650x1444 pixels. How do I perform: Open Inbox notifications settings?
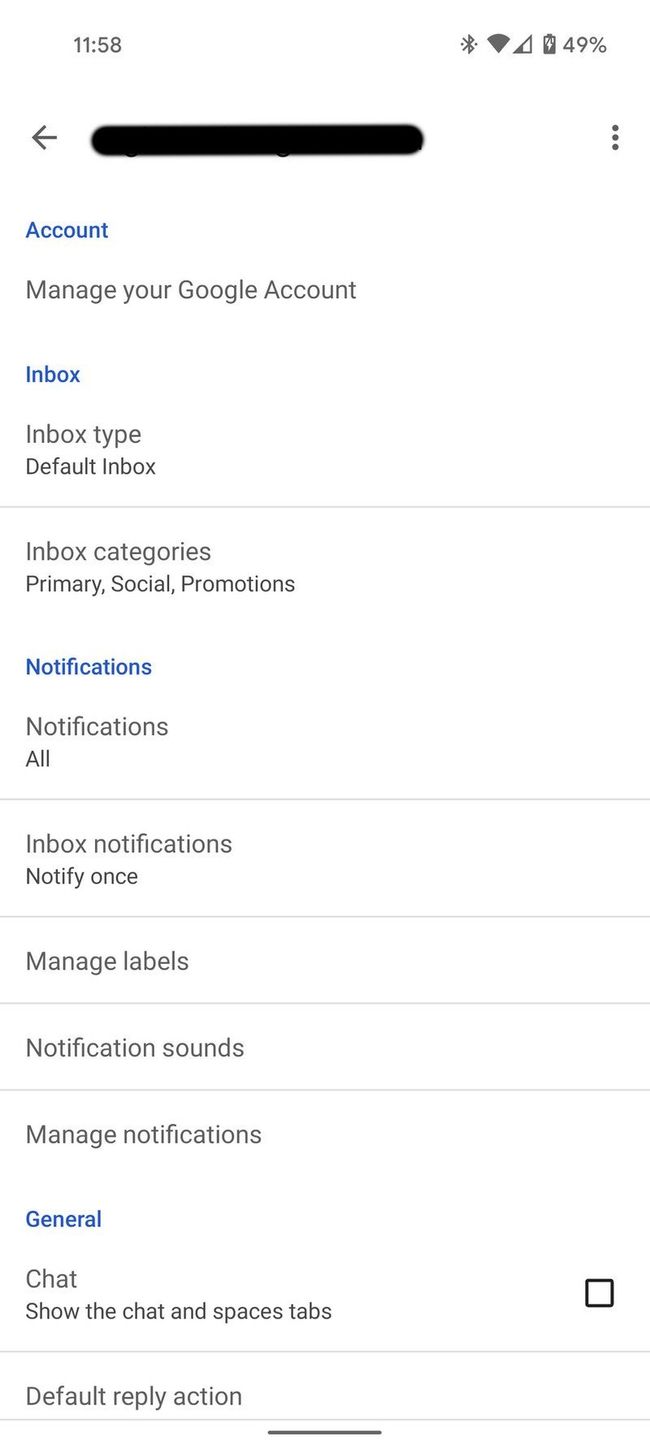[325, 858]
